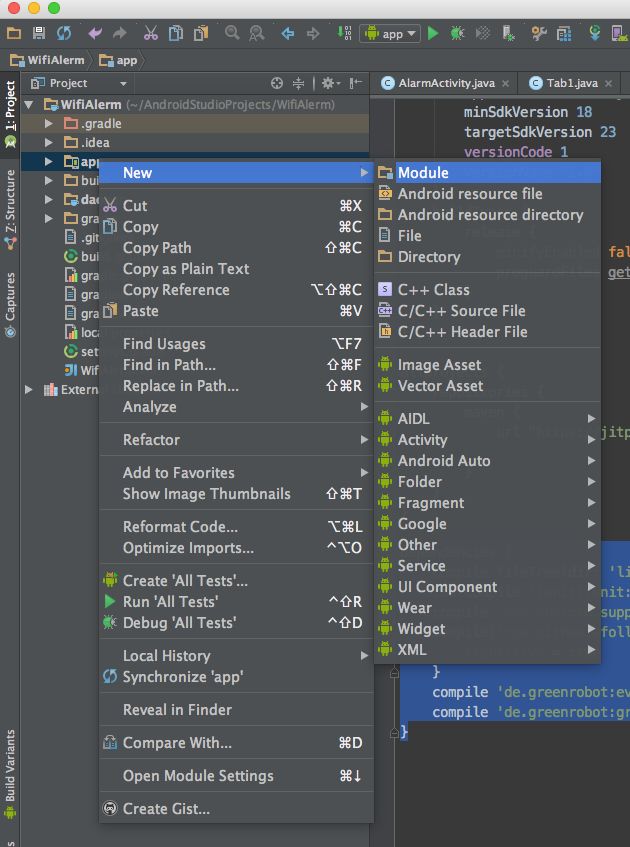The width and height of the screenshot is (630, 847).
Task: Open the Refactor submenu
Action: click(x=237, y=440)
